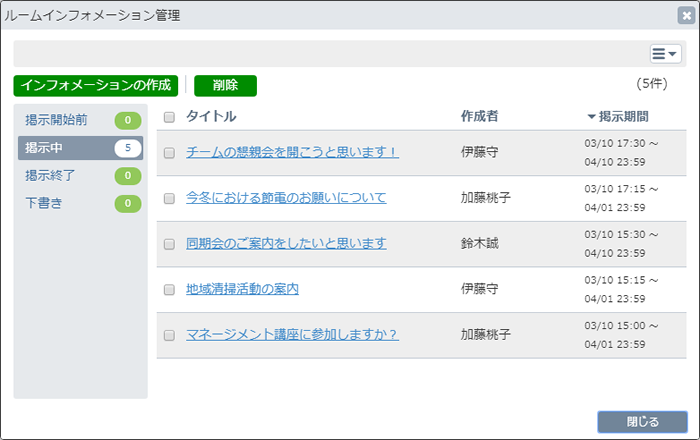Sort by 掲示期間 column arrow
This screenshot has width=700, height=440.
pos(591,117)
